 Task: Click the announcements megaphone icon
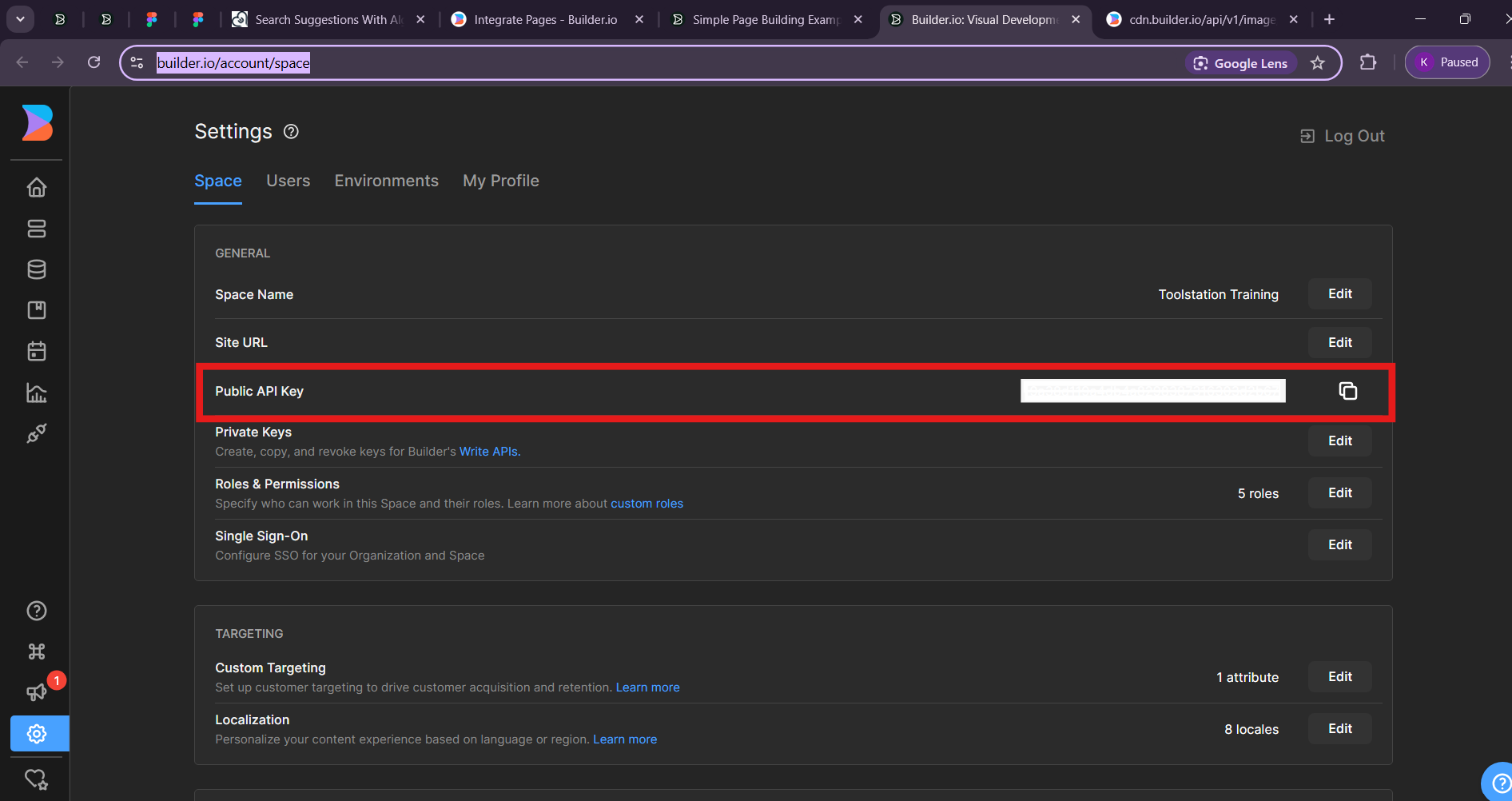click(37, 692)
